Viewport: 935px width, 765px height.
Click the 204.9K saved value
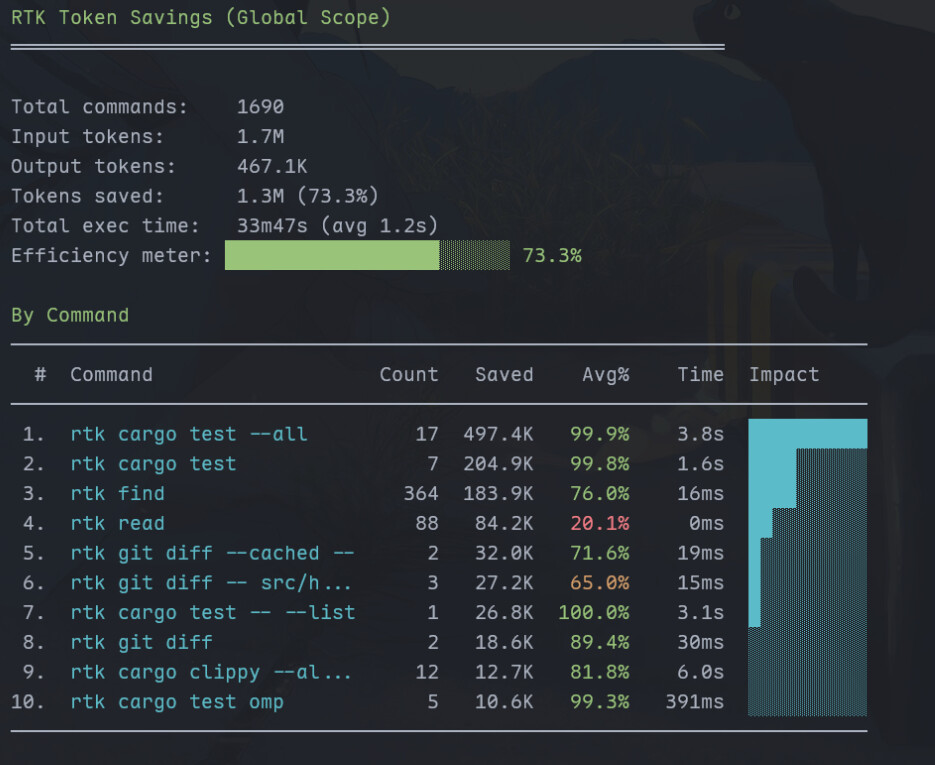click(x=499, y=464)
